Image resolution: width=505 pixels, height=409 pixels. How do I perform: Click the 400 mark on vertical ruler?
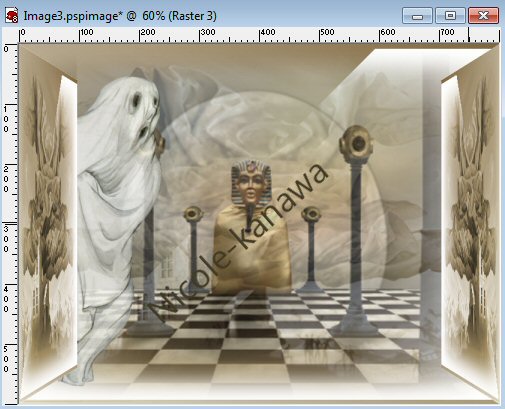pos(6,299)
